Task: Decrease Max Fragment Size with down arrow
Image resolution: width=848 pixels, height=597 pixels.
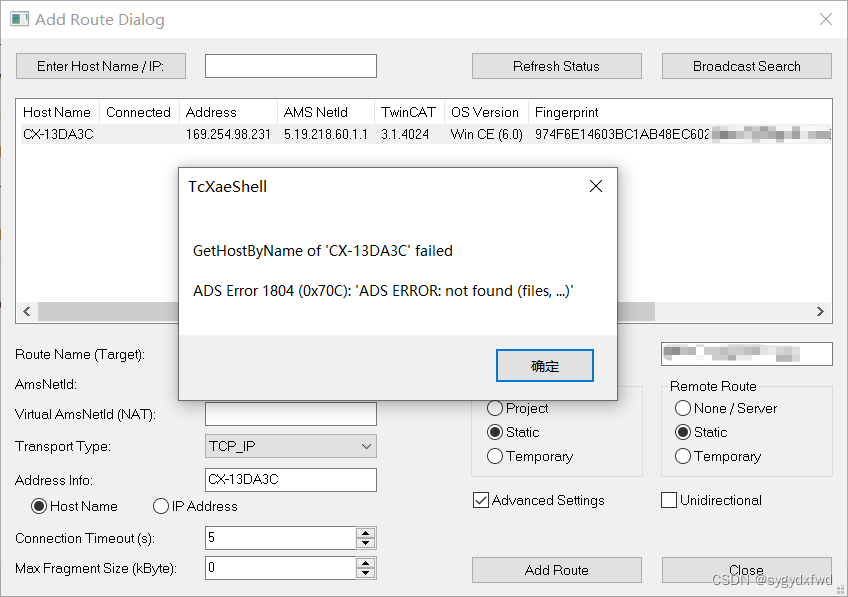Action: coord(366,573)
